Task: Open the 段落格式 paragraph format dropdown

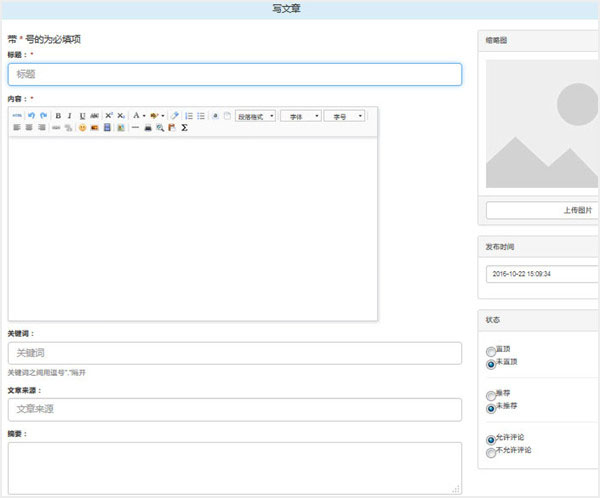Action: (x=255, y=116)
